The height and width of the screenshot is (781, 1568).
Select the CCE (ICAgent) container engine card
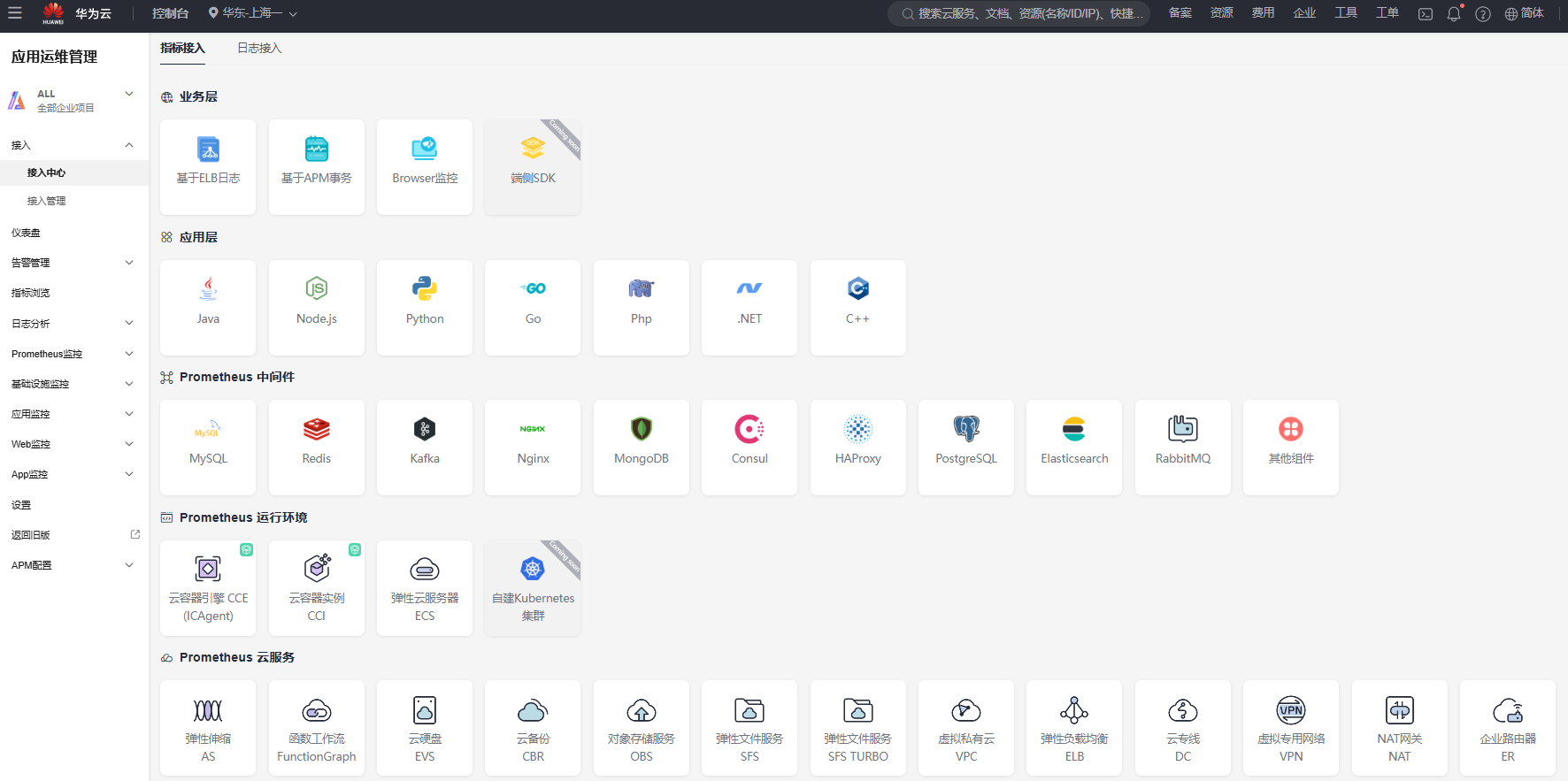click(208, 588)
